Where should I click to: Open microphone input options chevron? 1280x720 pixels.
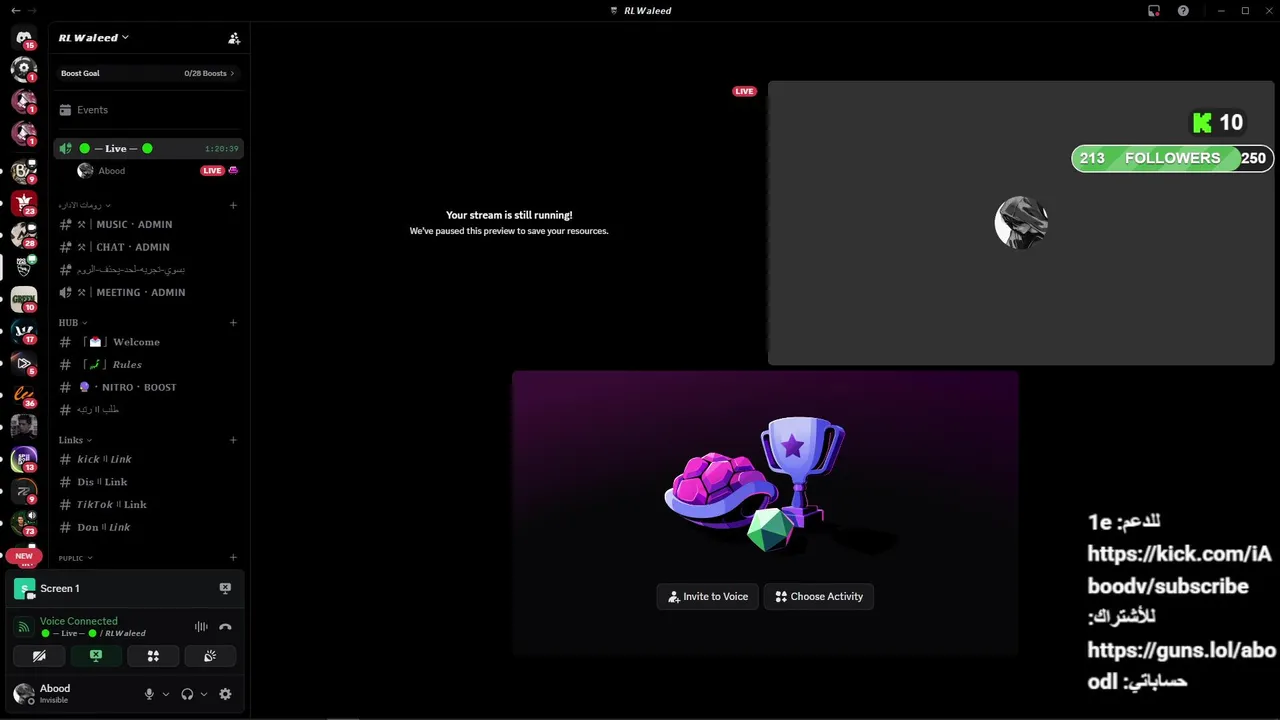166,694
